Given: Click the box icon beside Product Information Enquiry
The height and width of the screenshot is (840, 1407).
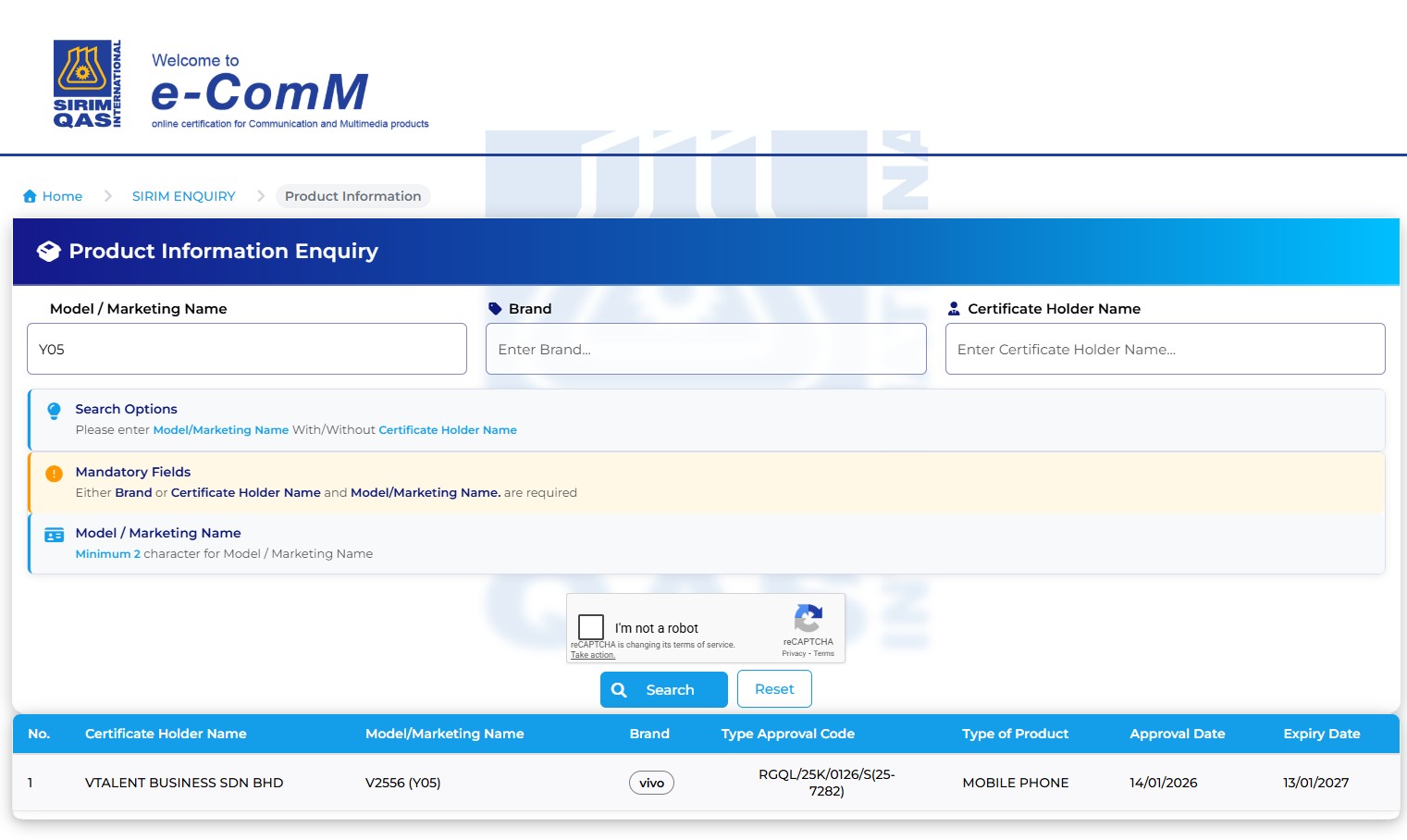Looking at the screenshot, I should (48, 252).
